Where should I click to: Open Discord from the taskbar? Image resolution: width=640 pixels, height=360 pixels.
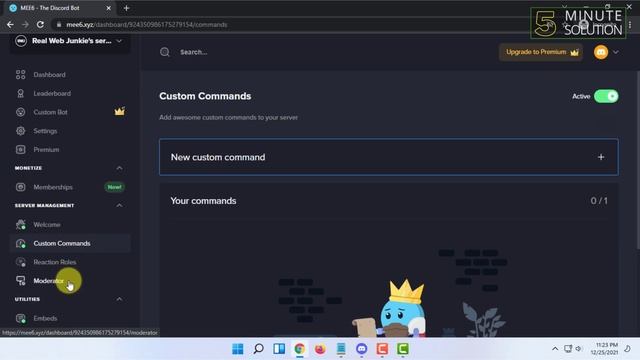pos(362,349)
